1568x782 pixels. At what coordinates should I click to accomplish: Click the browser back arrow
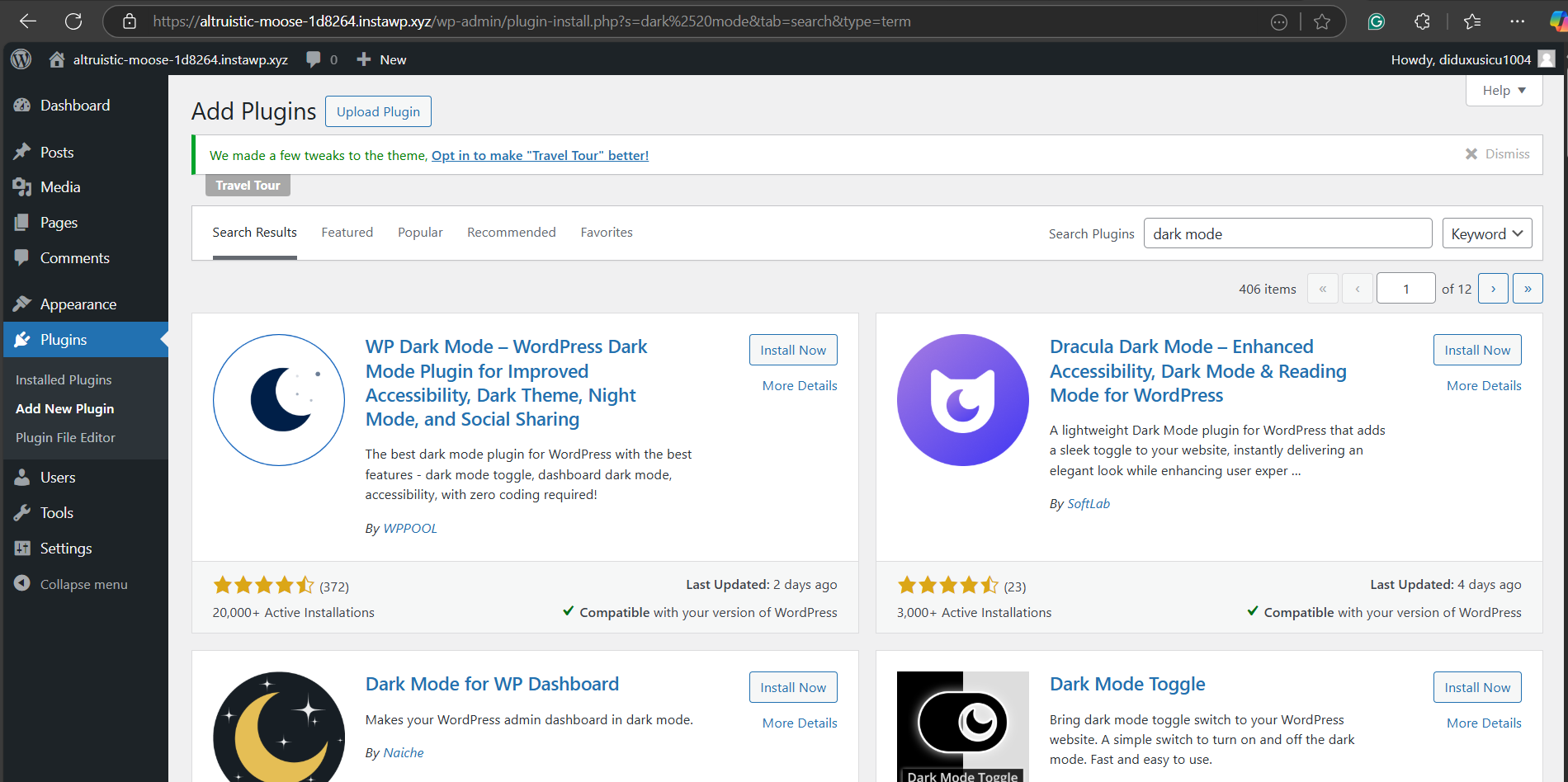point(28,21)
